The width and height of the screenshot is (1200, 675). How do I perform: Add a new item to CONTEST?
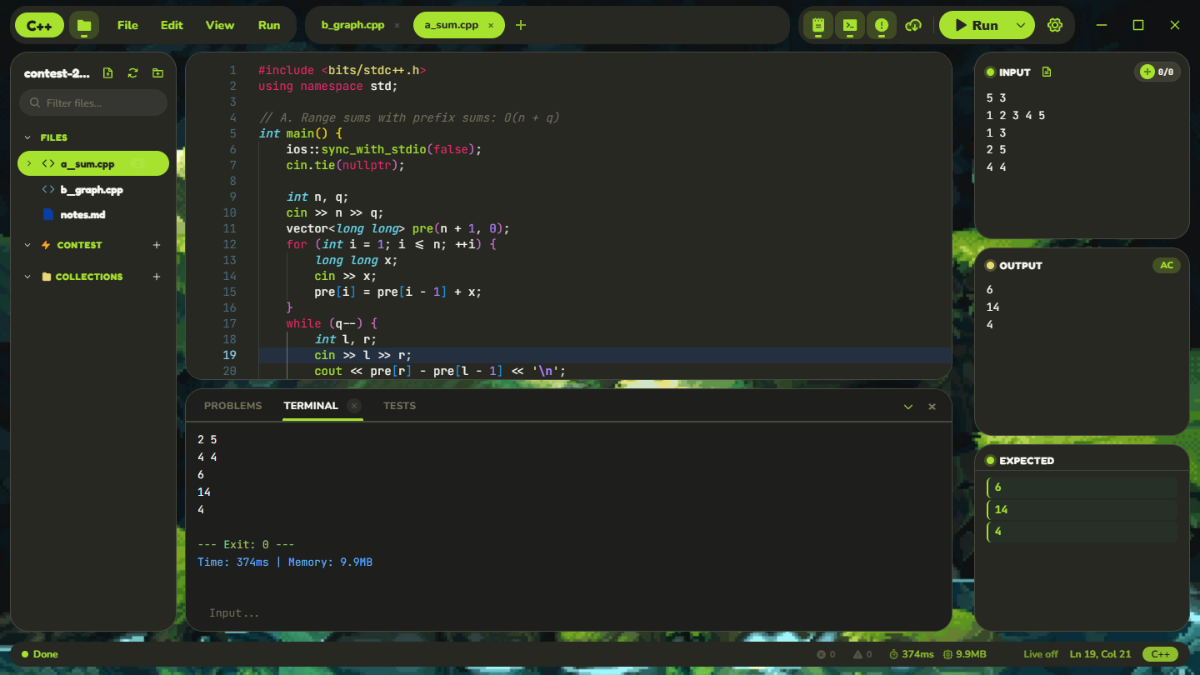coord(156,245)
